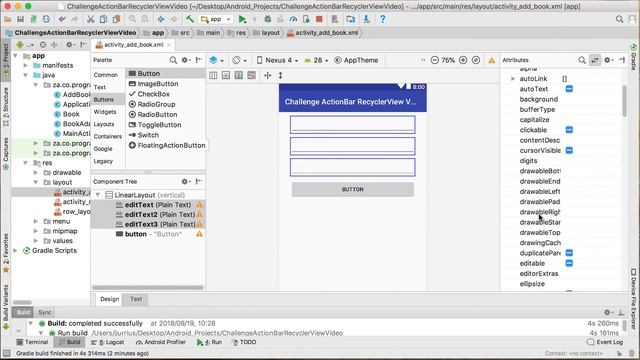
Task: Search the Palette with magnifier icon
Action: [173, 60]
